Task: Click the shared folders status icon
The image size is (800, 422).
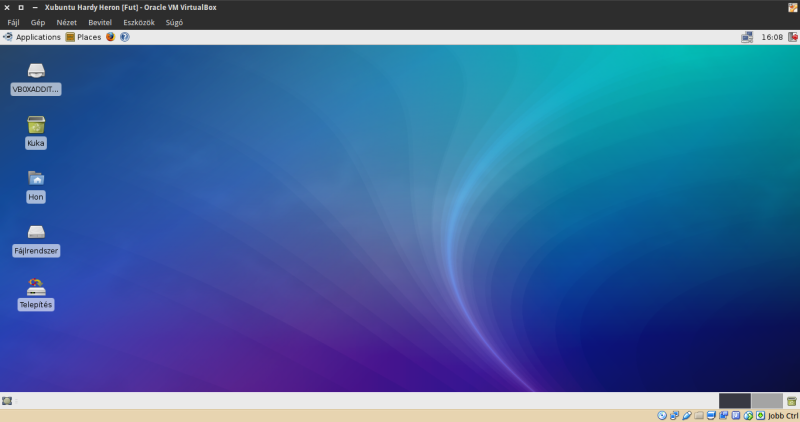Action: click(699, 416)
